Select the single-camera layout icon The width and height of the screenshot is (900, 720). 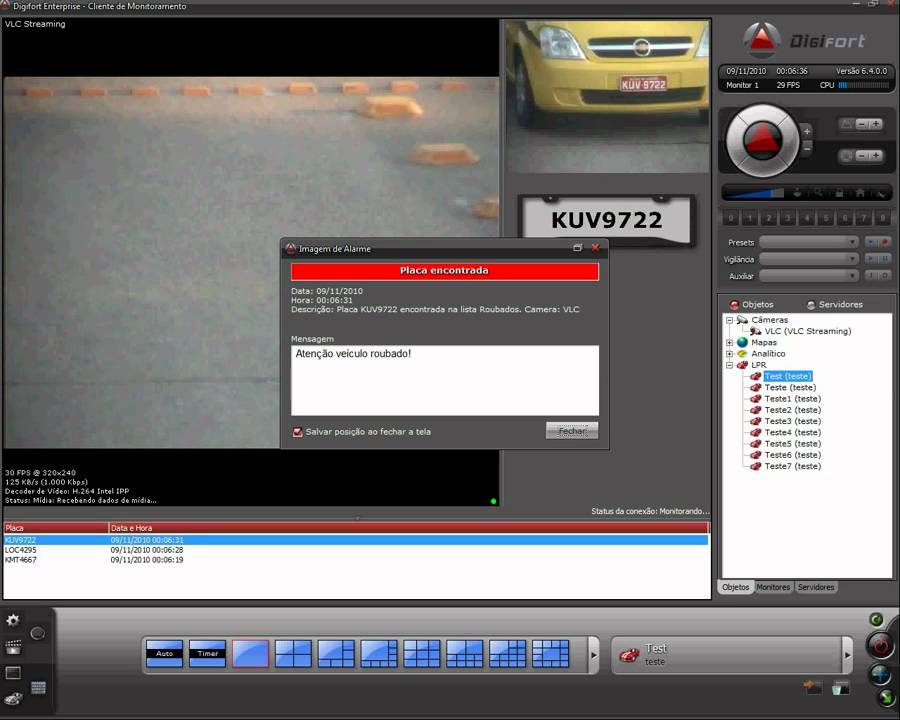point(250,654)
